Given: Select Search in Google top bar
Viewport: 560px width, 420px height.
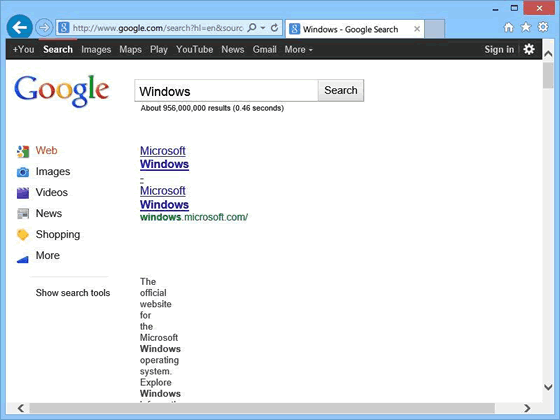Looking at the screenshot, I should coord(58,49).
